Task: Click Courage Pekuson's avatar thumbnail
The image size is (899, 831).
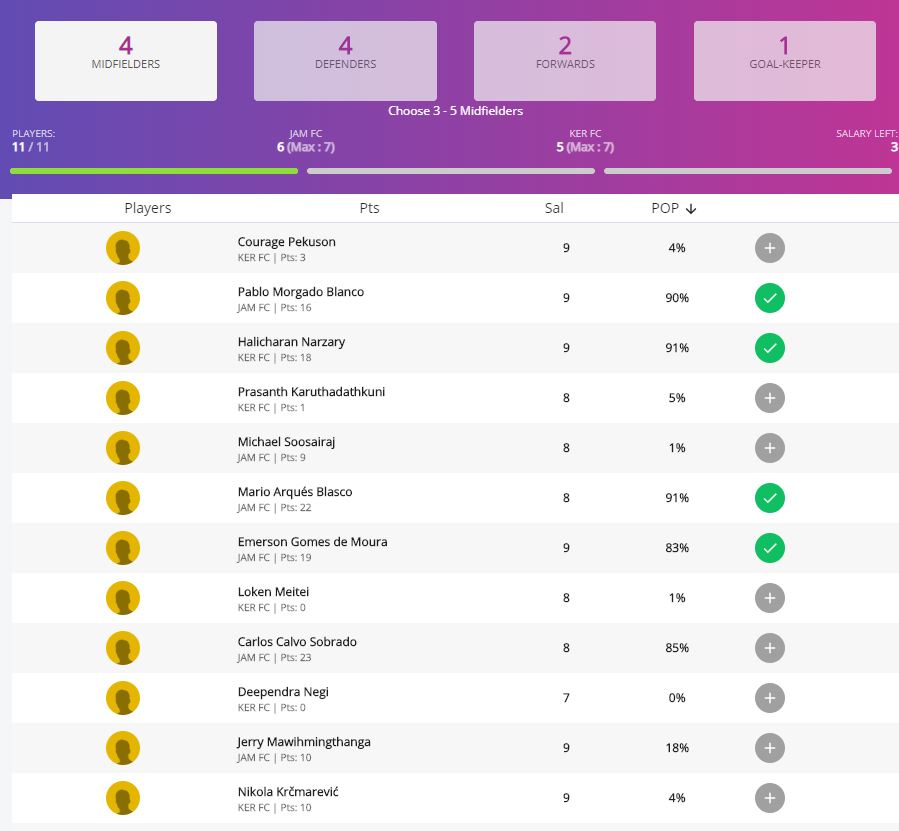Action: point(123,248)
